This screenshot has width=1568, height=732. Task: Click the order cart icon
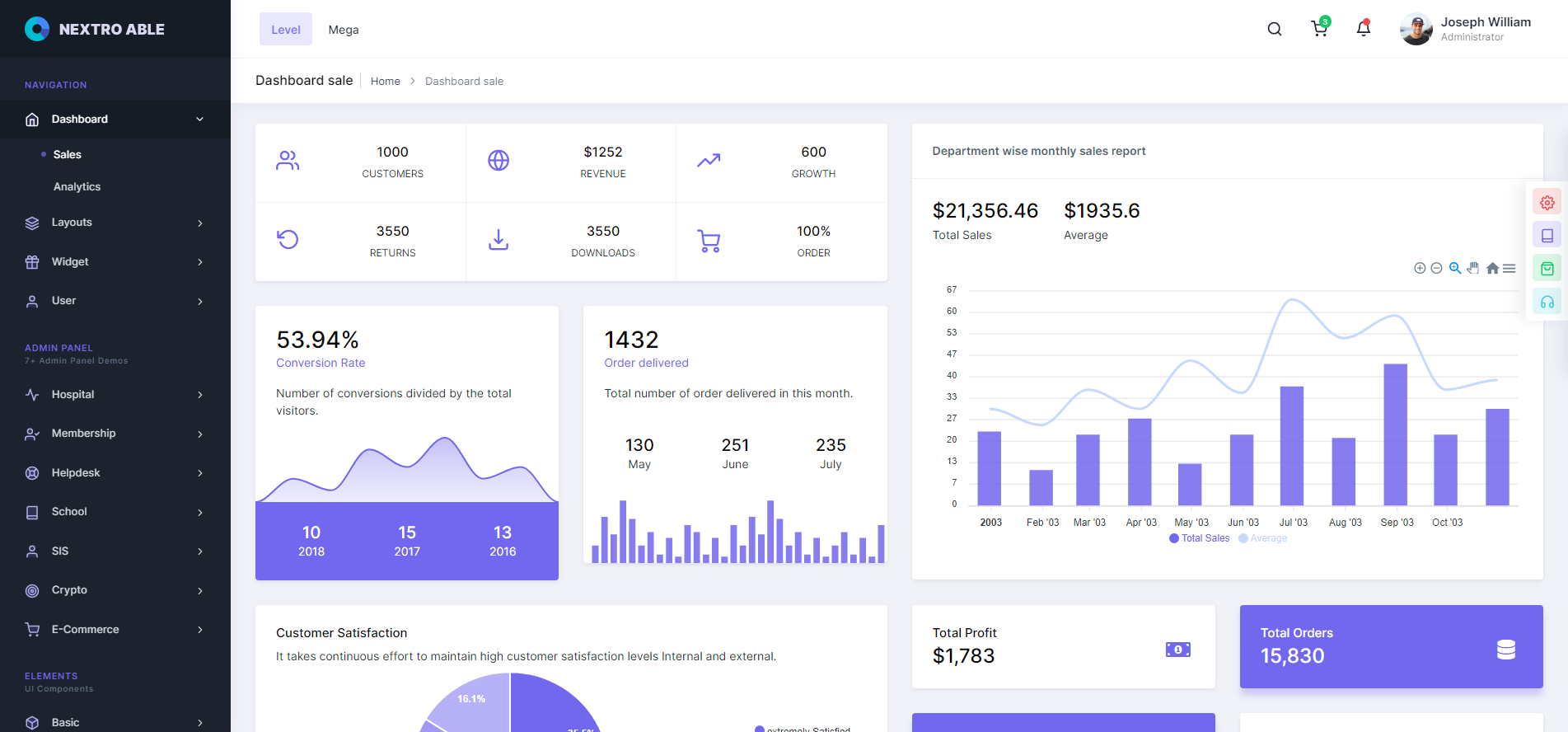[709, 240]
